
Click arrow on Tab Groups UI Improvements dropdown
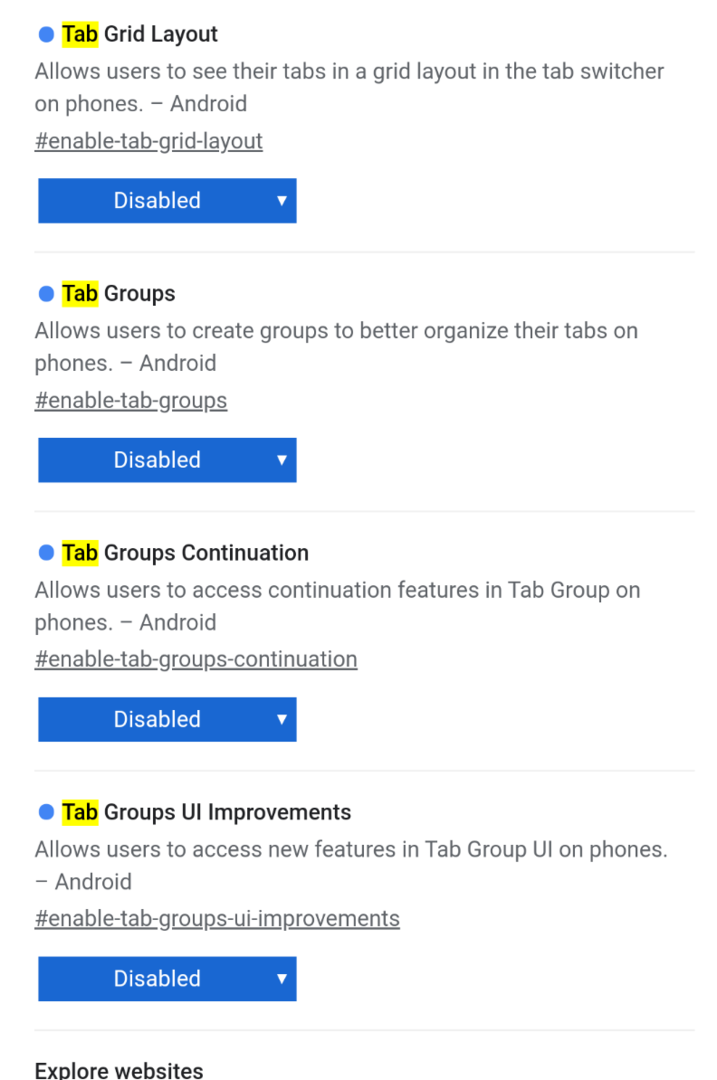[282, 979]
